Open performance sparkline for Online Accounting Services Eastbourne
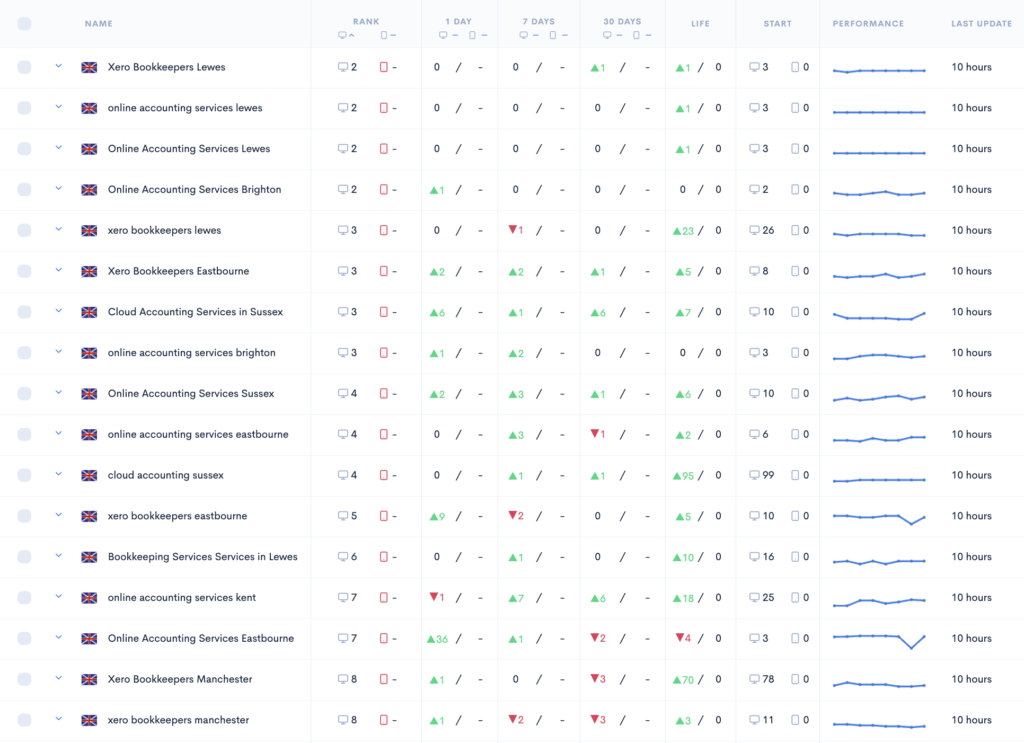 pos(879,640)
